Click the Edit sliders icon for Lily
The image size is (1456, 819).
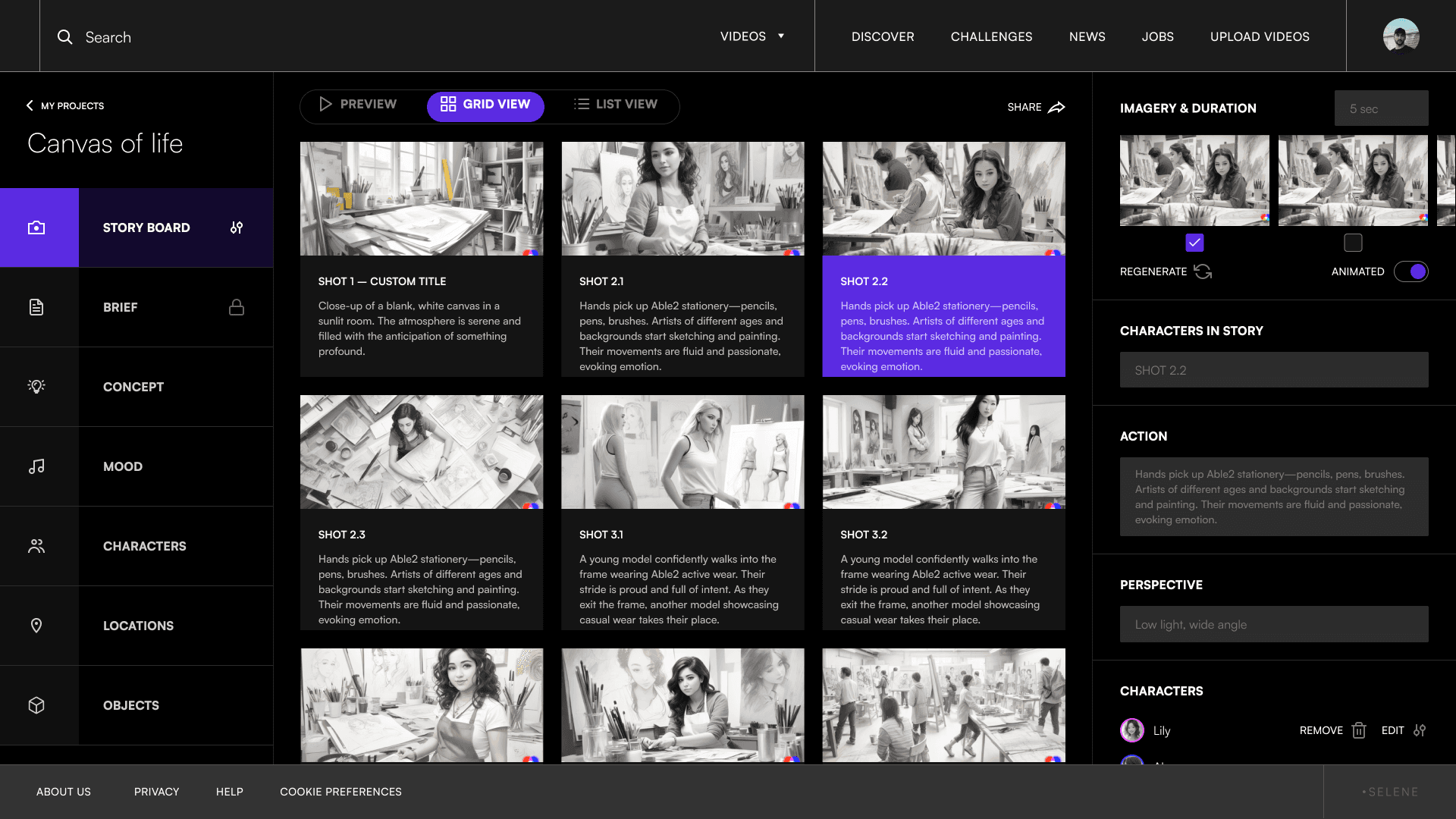[1420, 730]
